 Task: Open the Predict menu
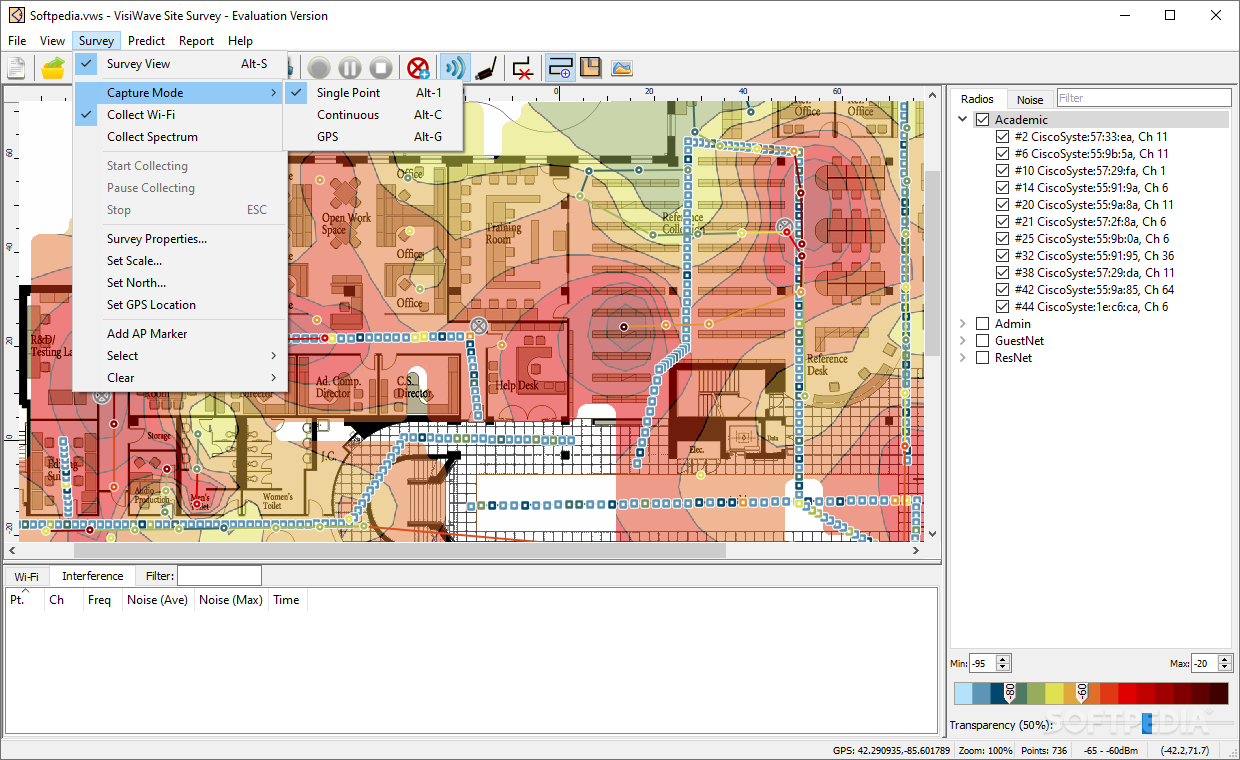pos(147,41)
